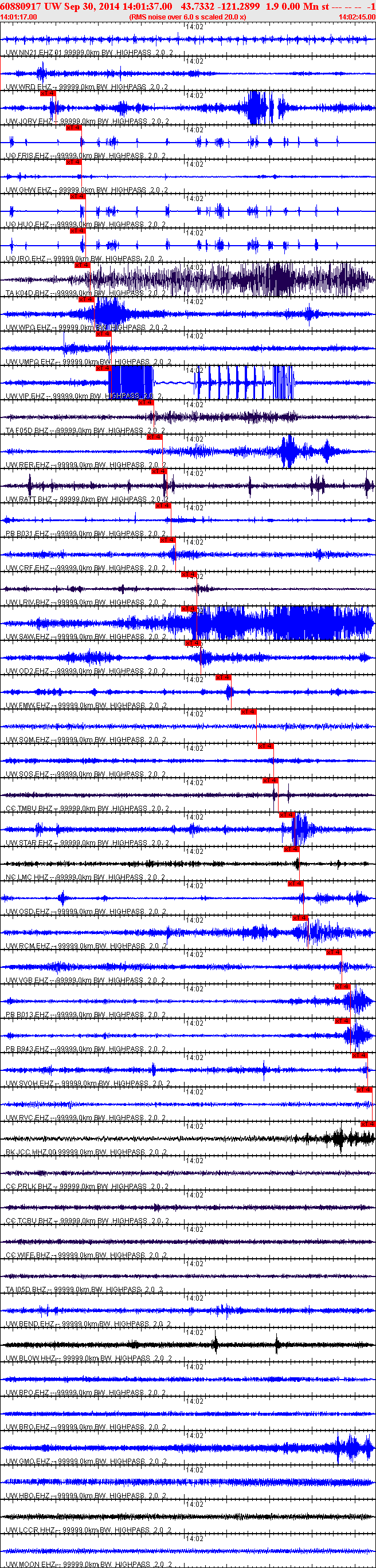Click the red pick marker on TA.K04D trace
The width and height of the screenshot is (376, 1568).
click(x=81, y=265)
